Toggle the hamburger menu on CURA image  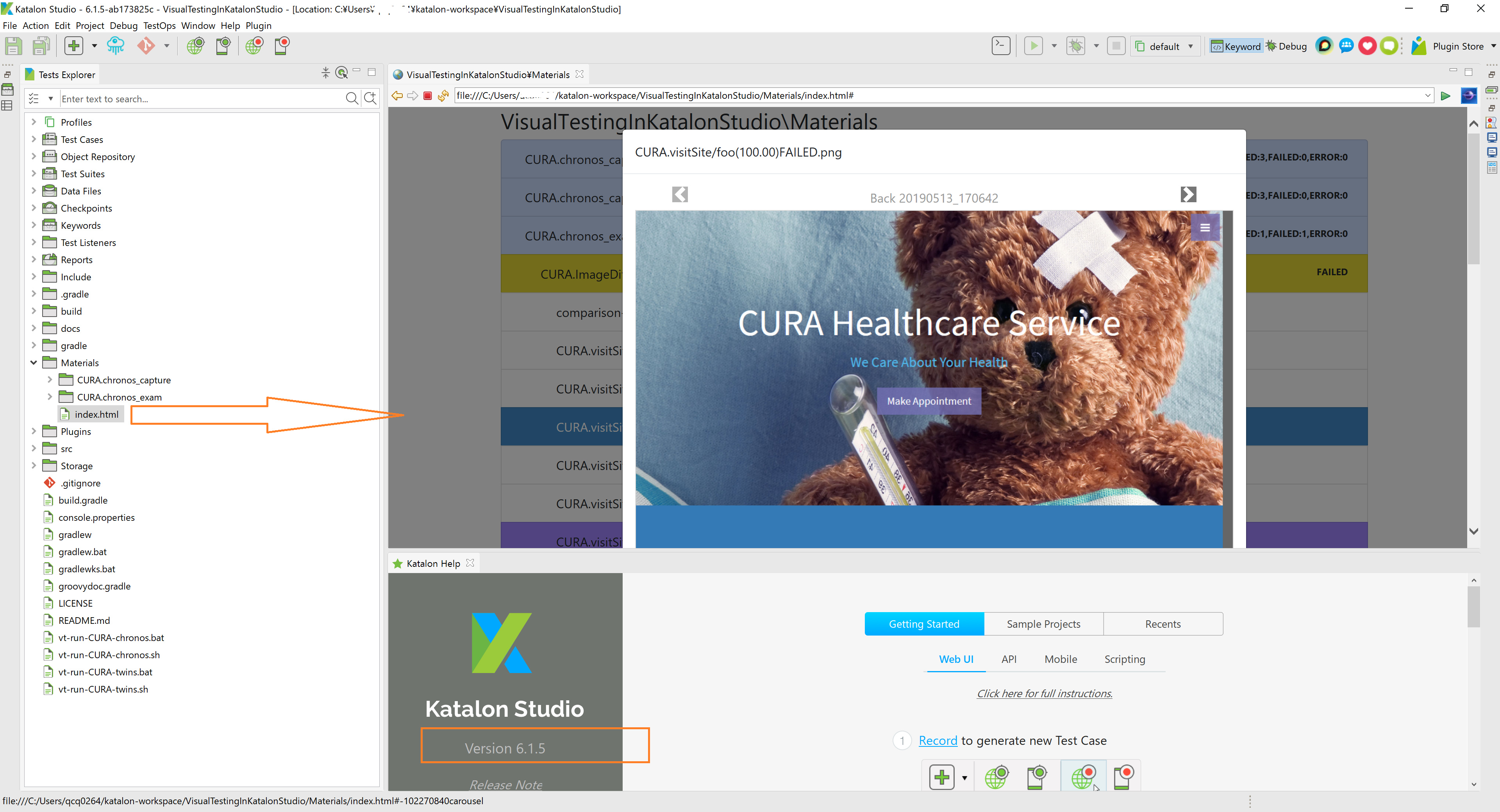pyautogui.click(x=1205, y=228)
